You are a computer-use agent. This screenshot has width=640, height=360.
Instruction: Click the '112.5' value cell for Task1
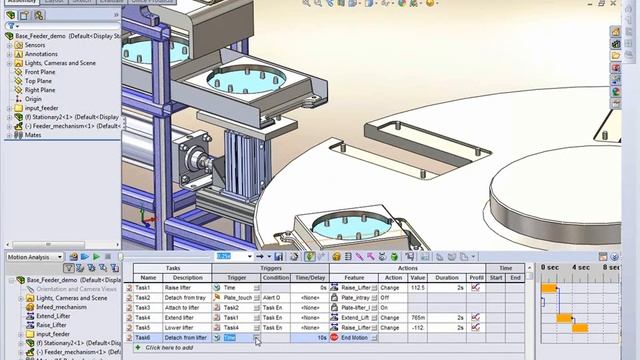pos(418,288)
